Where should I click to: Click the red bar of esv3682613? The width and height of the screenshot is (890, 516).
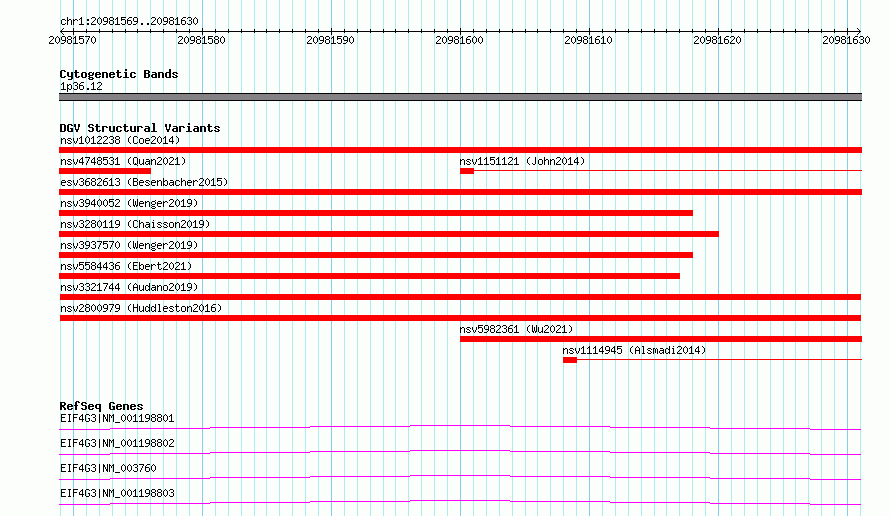[x=460, y=192]
